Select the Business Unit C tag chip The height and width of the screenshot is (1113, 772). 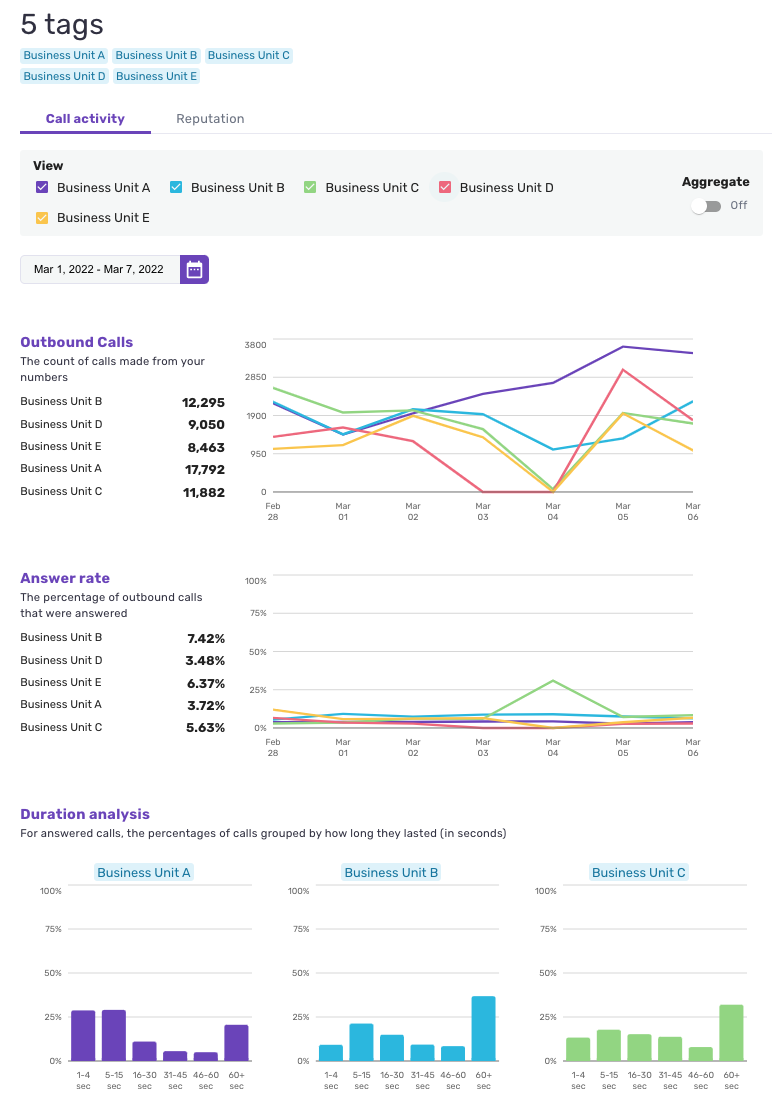(249, 56)
